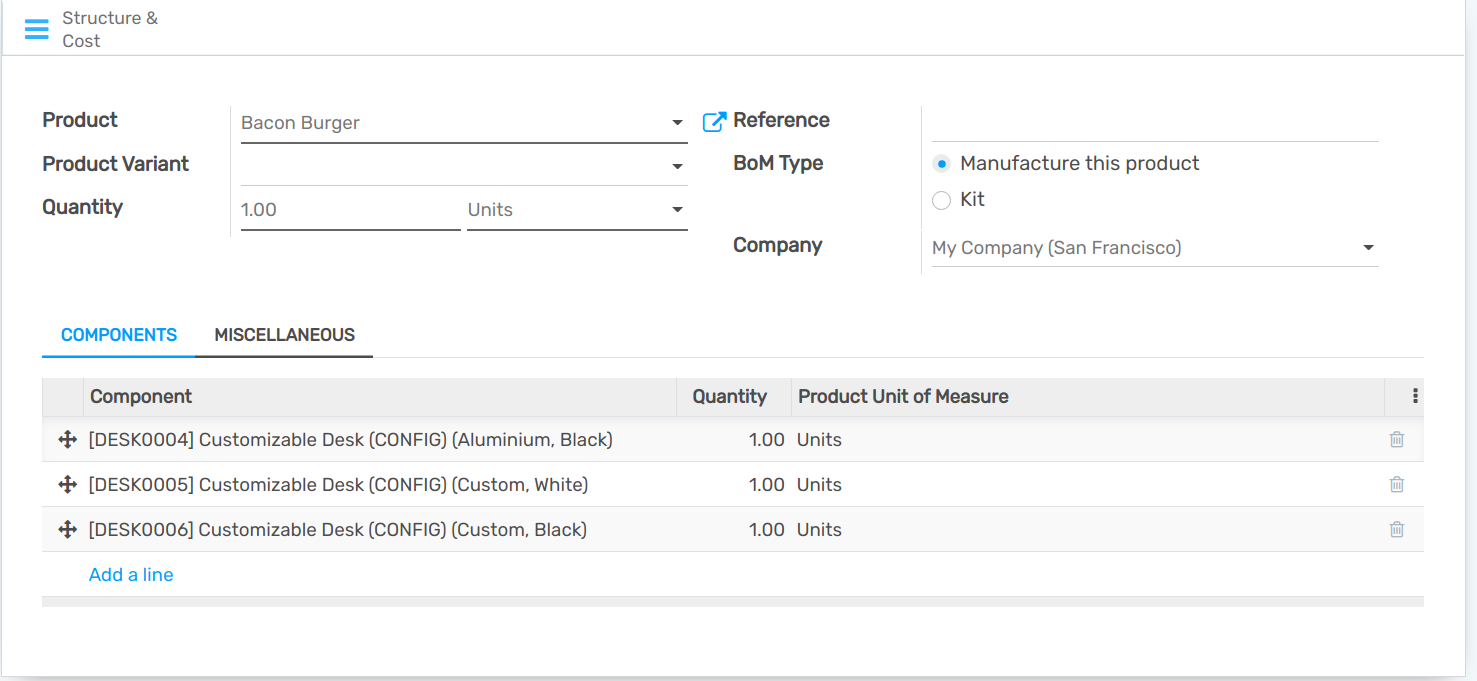Click the Structure & Cost button
This screenshot has width=1477, height=681.
tap(109, 29)
